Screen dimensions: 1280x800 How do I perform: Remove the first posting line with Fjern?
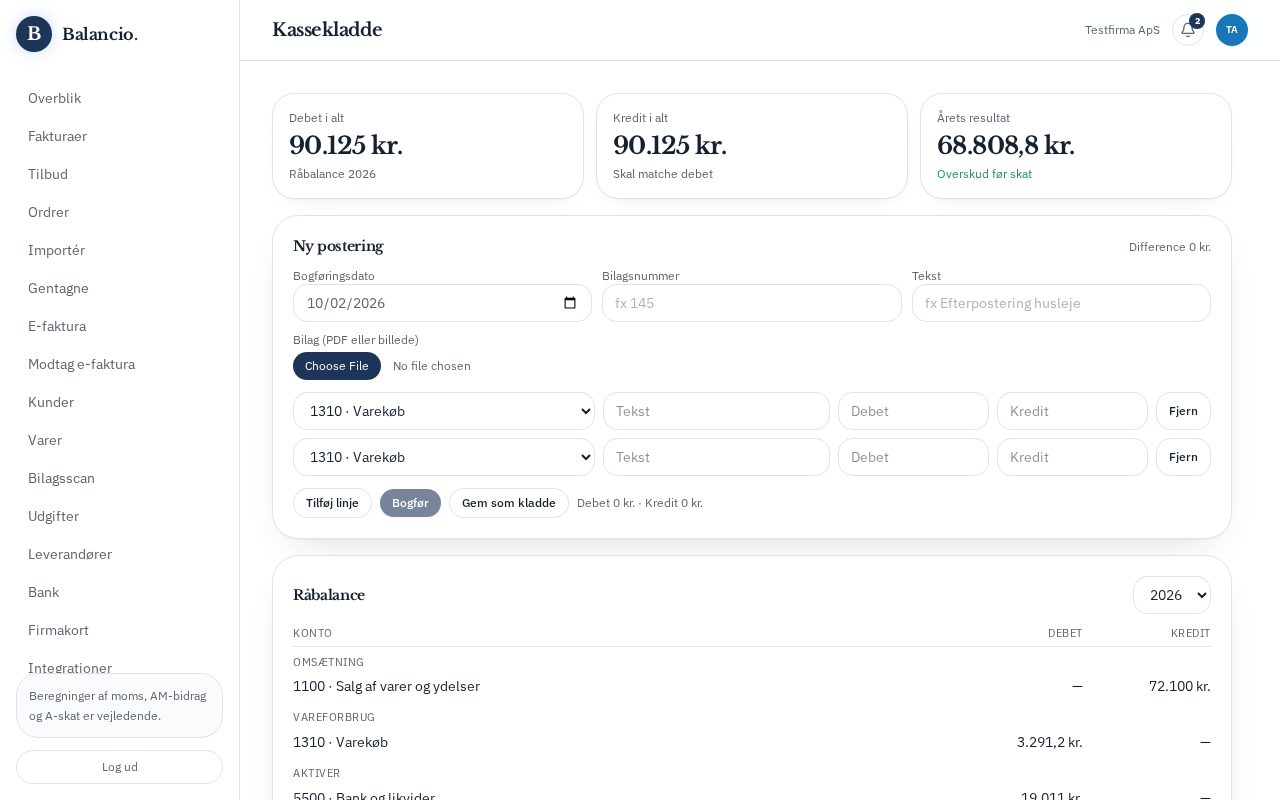point(1183,411)
